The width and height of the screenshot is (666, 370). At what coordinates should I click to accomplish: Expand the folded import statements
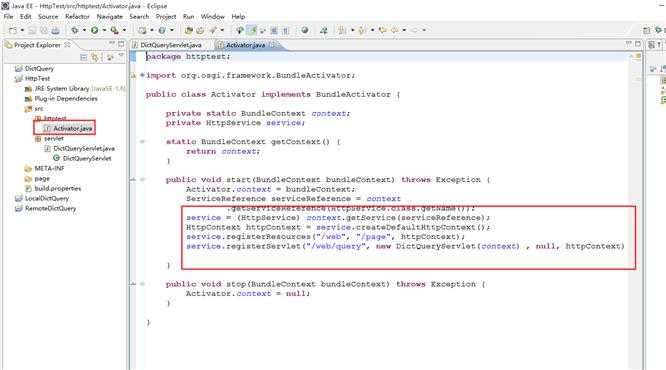click(142, 75)
